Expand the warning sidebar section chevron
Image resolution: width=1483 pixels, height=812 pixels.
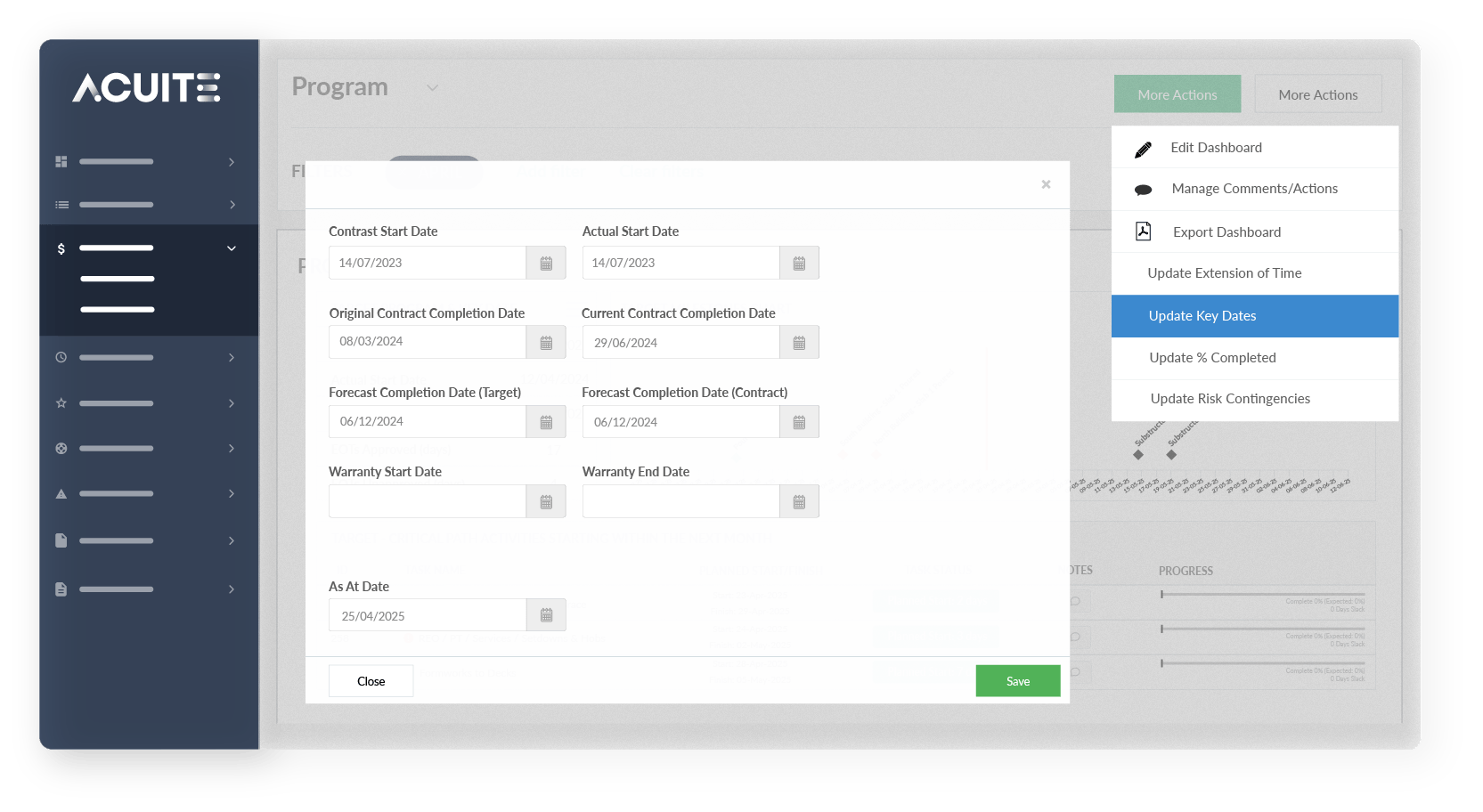pos(232,494)
